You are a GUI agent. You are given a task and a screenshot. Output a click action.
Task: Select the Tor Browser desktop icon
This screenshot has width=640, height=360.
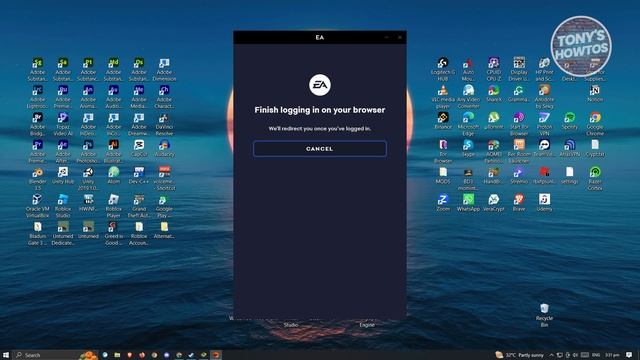pyautogui.click(x=443, y=151)
